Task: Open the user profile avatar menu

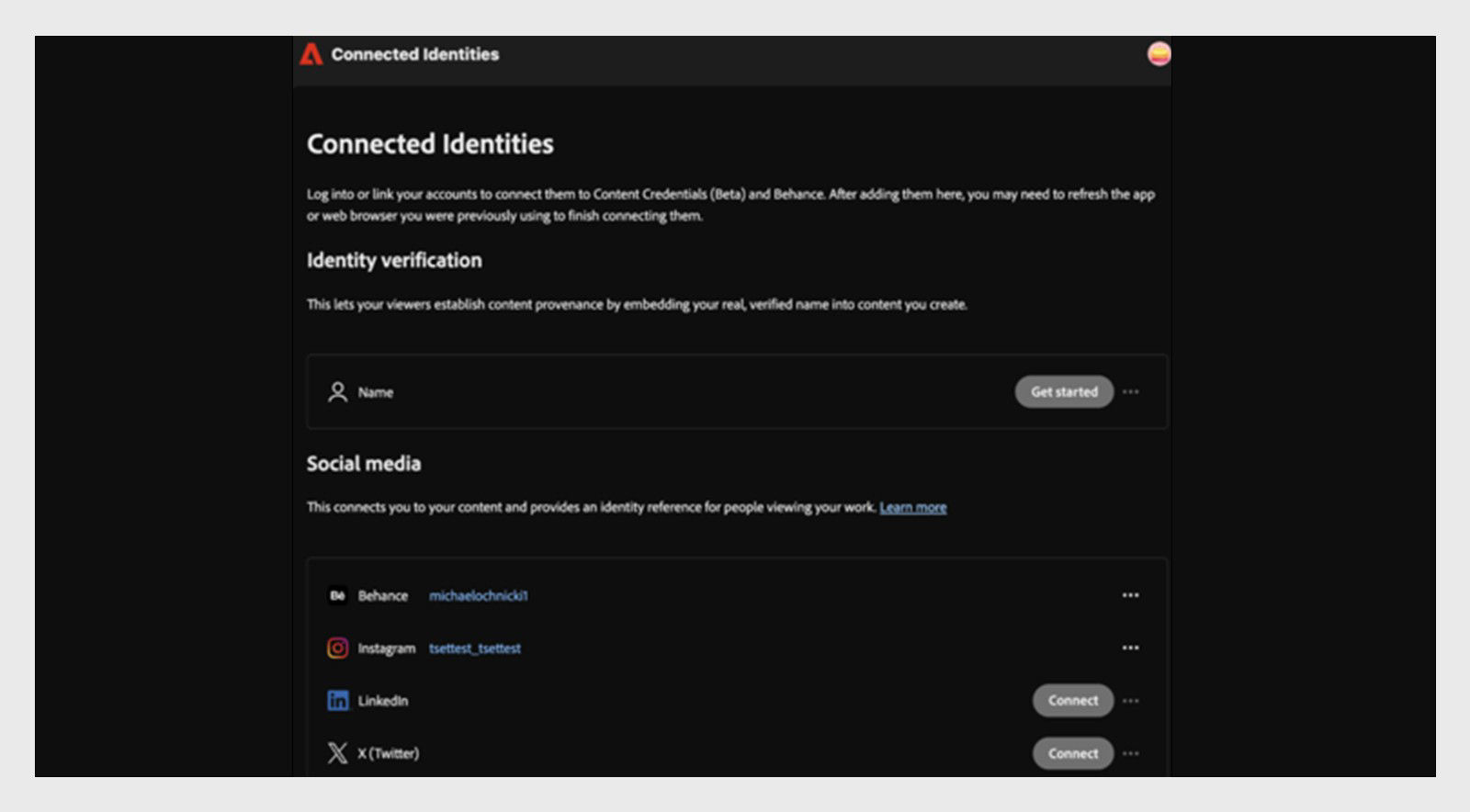Action: (x=1159, y=54)
